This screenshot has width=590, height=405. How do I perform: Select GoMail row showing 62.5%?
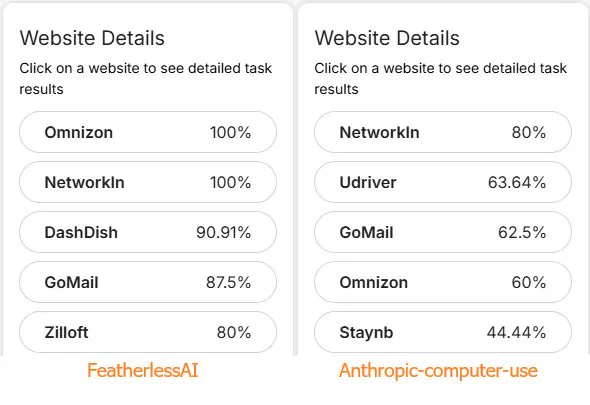point(443,232)
